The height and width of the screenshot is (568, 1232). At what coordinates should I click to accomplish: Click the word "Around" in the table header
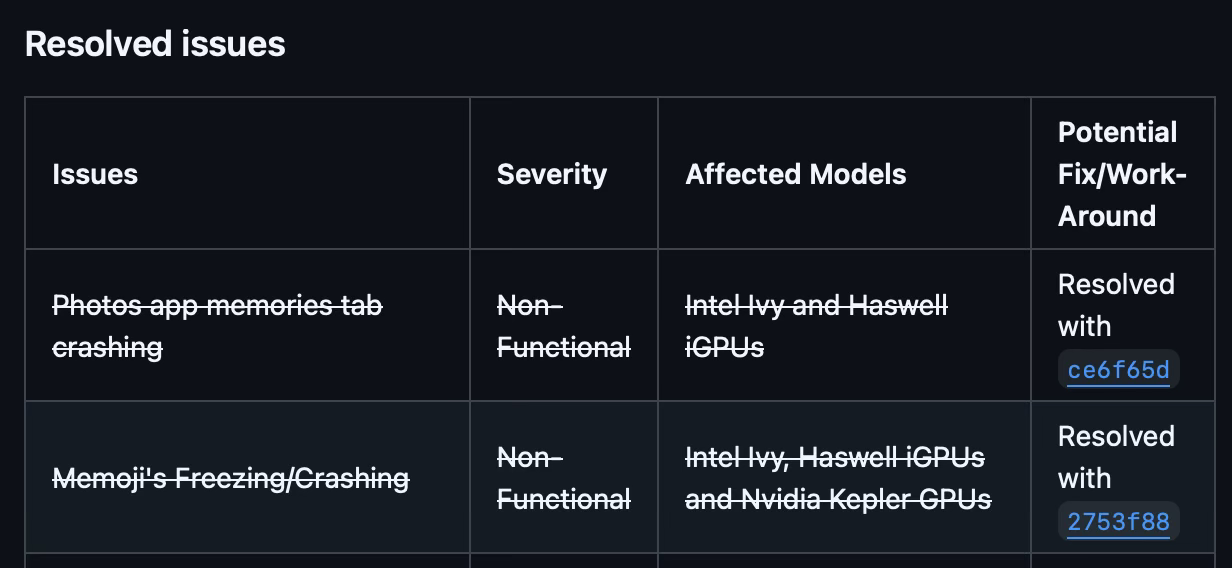[x=1107, y=216]
